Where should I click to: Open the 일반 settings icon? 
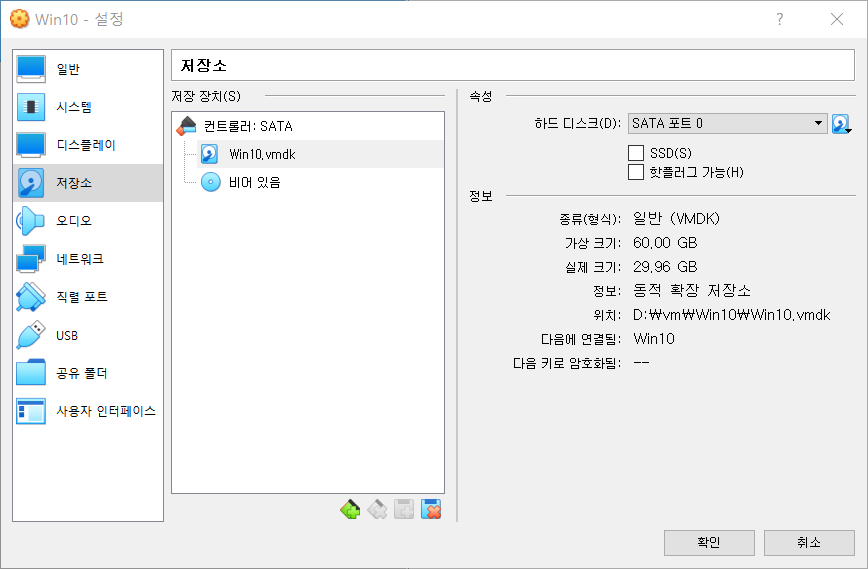point(31,69)
